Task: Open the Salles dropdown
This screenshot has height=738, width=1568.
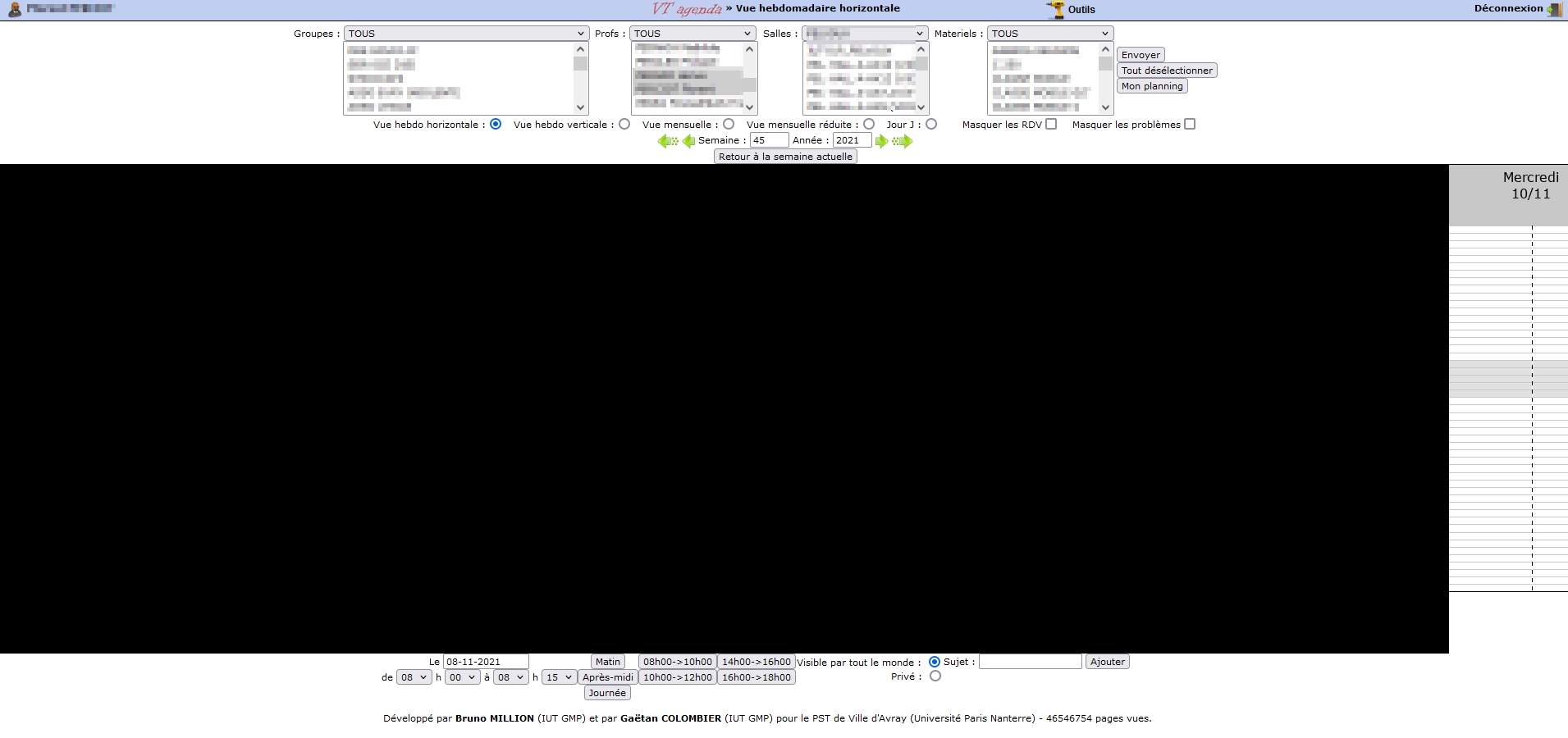Action: coord(865,34)
